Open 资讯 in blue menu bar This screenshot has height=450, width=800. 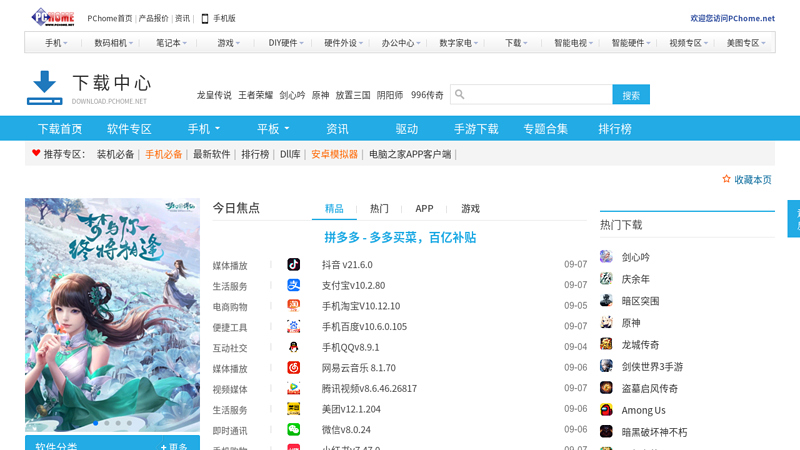click(x=337, y=129)
